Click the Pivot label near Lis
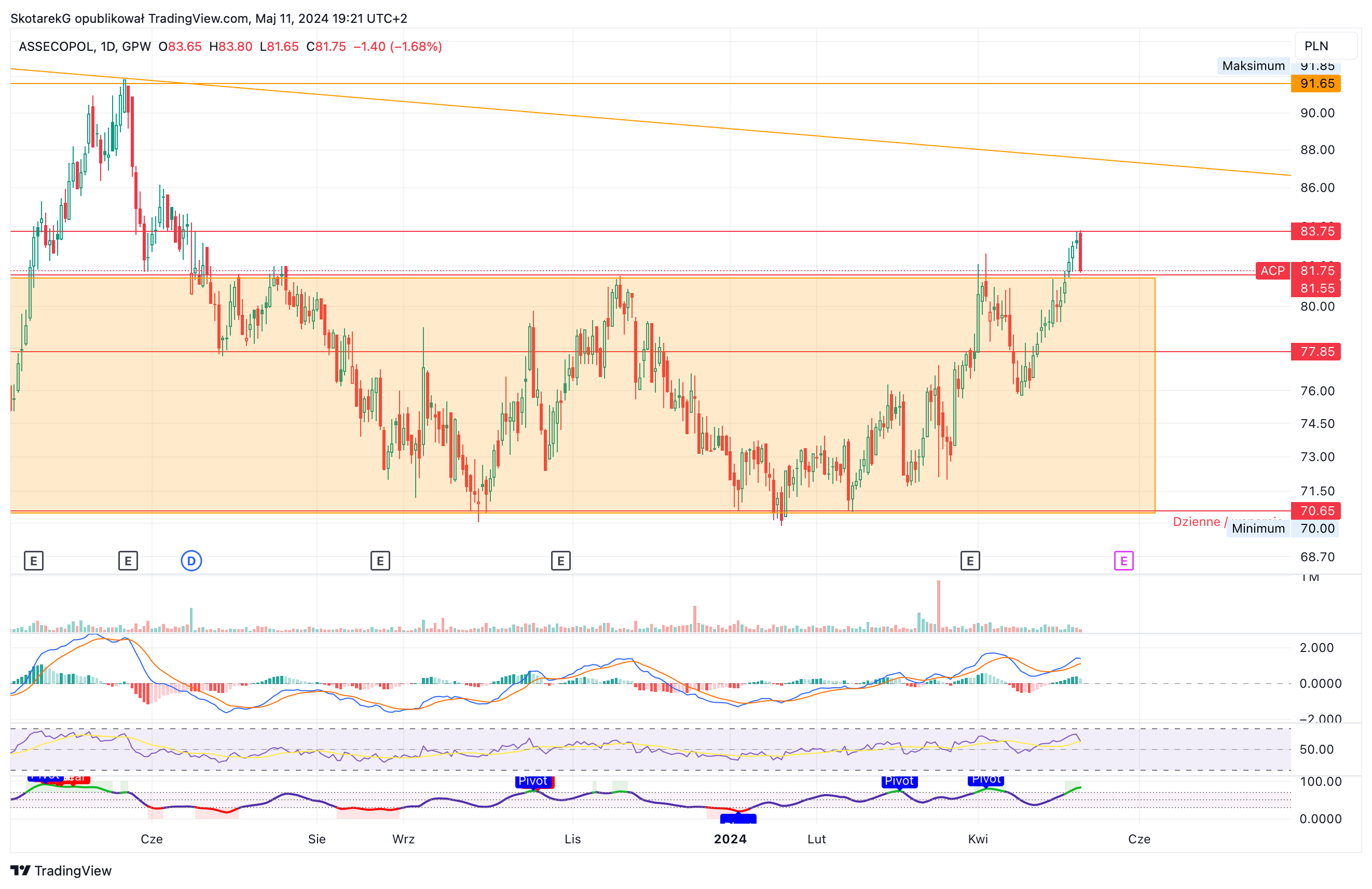1372x889 pixels. tap(532, 781)
